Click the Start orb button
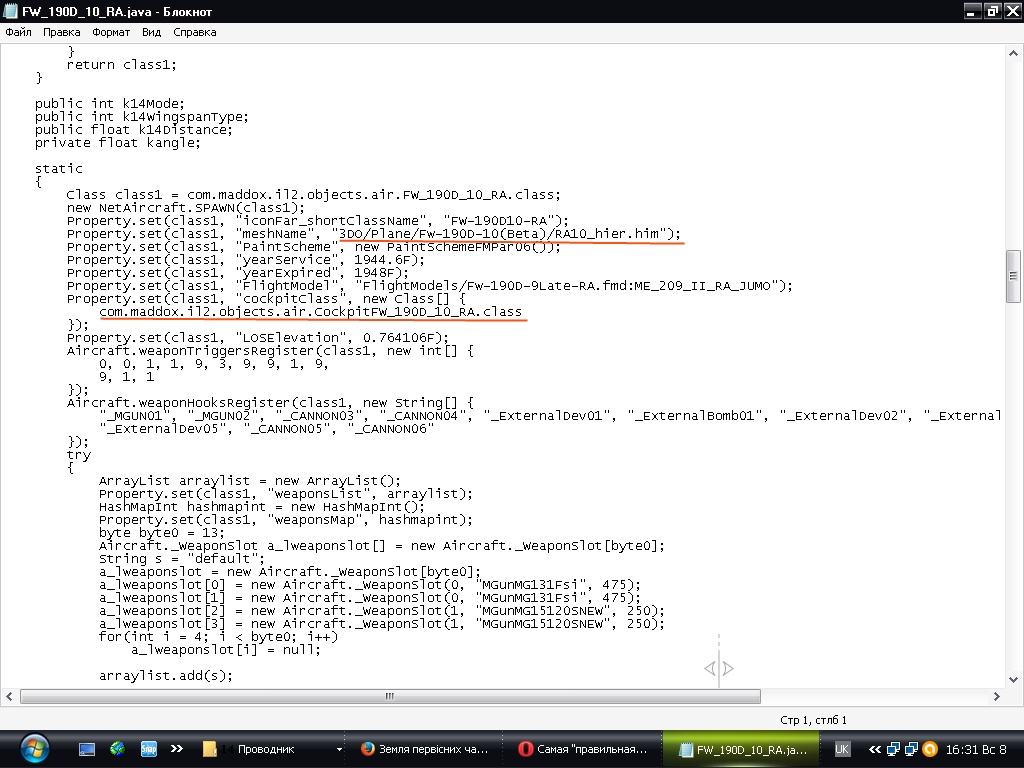The image size is (1024, 768). pyautogui.click(x=34, y=749)
